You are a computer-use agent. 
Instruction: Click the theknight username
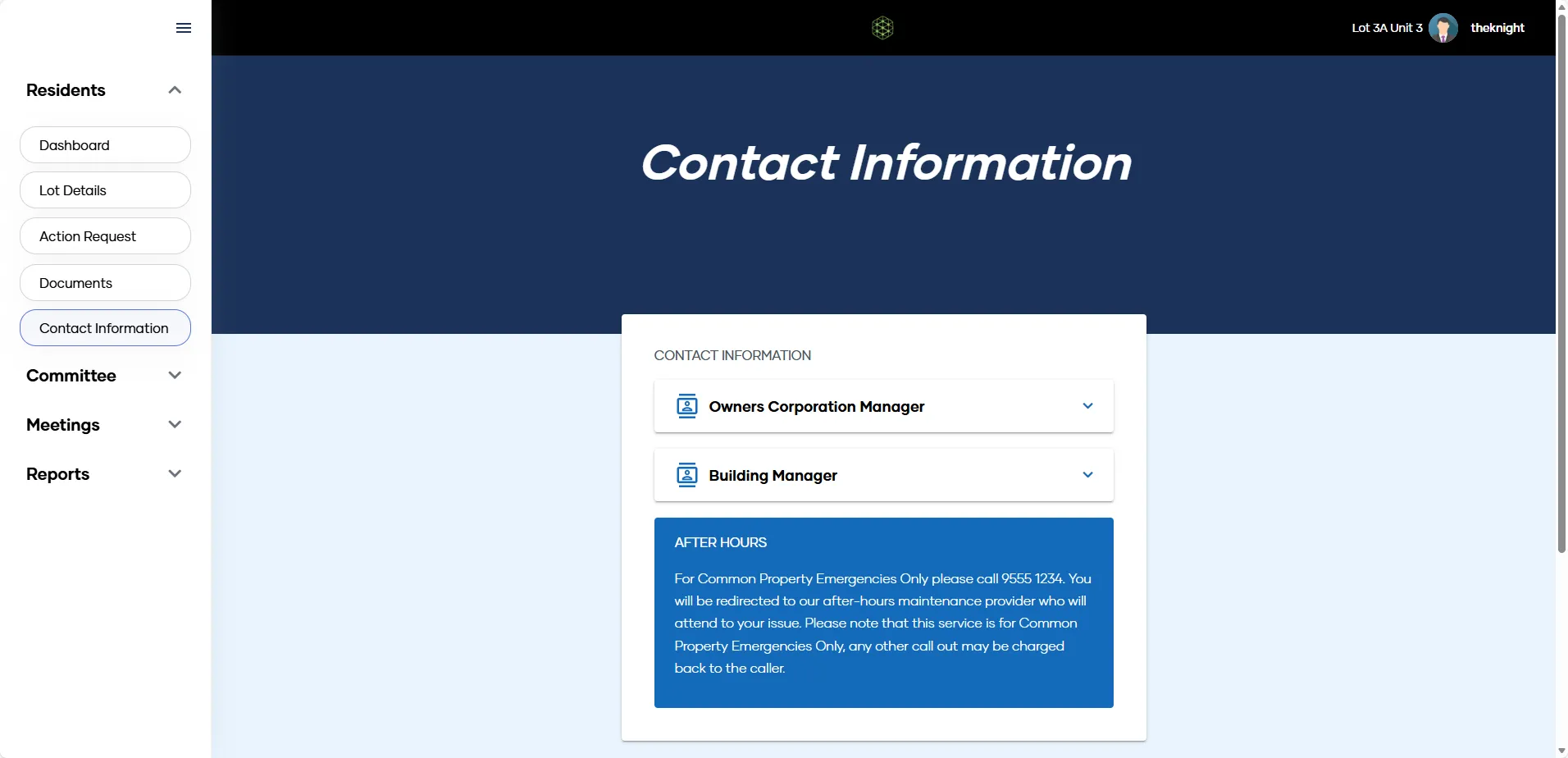coord(1497,28)
